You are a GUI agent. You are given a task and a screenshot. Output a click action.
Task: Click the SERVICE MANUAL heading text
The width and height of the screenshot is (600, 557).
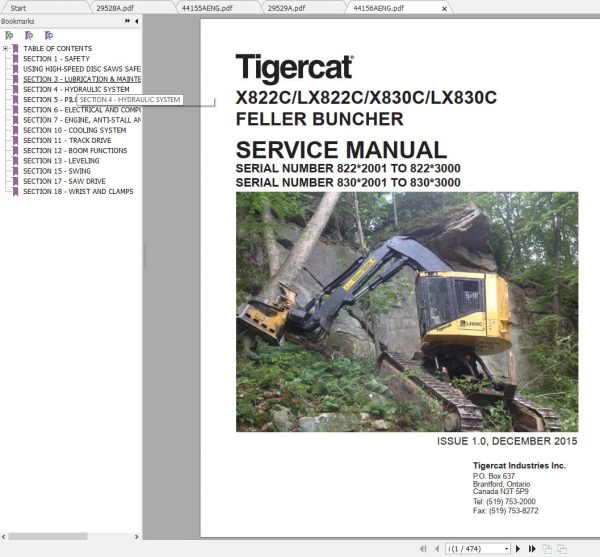point(341,150)
